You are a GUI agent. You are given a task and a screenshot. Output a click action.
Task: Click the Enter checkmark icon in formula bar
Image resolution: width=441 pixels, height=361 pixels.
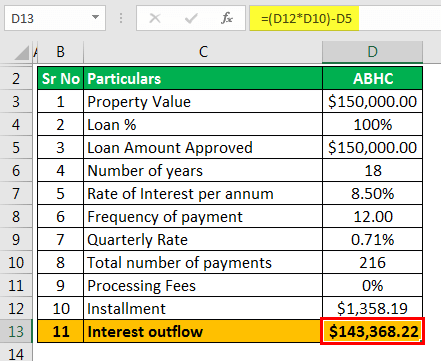pos(191,18)
